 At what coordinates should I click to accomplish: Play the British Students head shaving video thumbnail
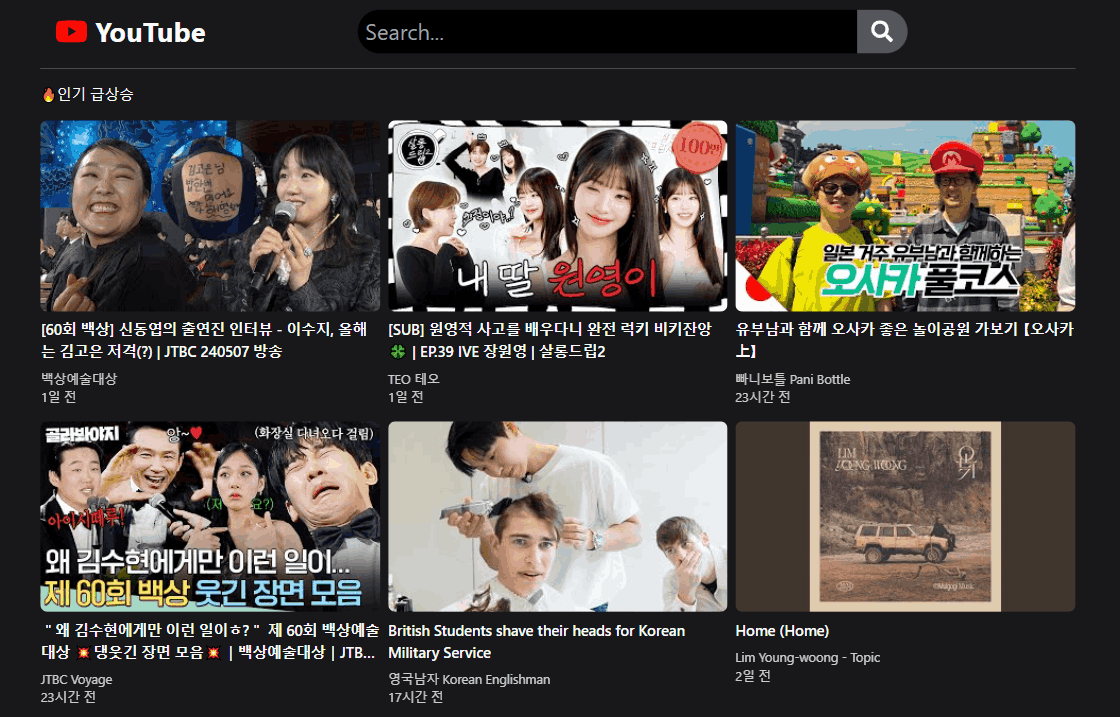coord(557,516)
